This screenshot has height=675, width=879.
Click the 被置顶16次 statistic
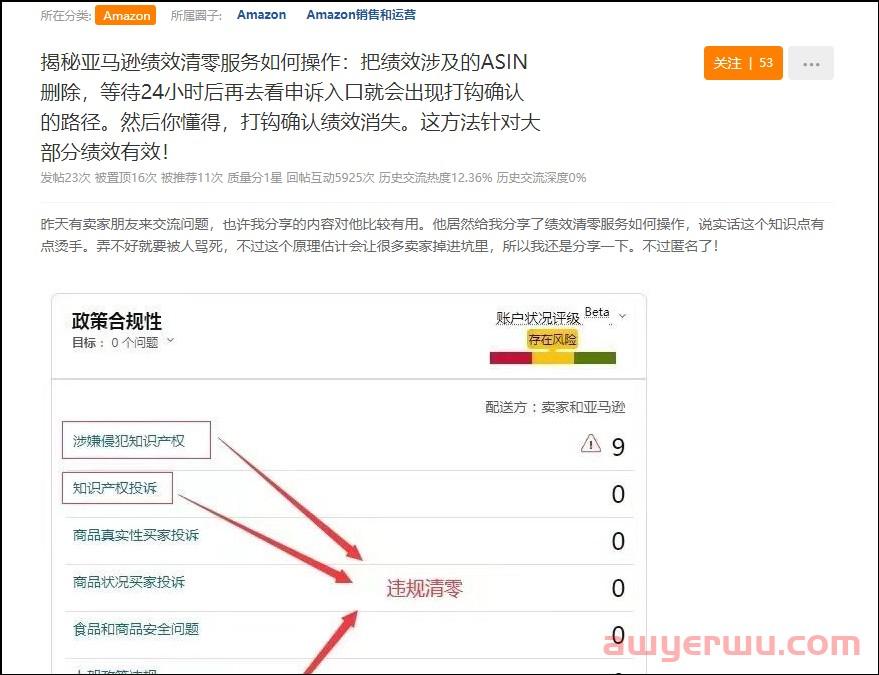pyautogui.click(x=126, y=178)
